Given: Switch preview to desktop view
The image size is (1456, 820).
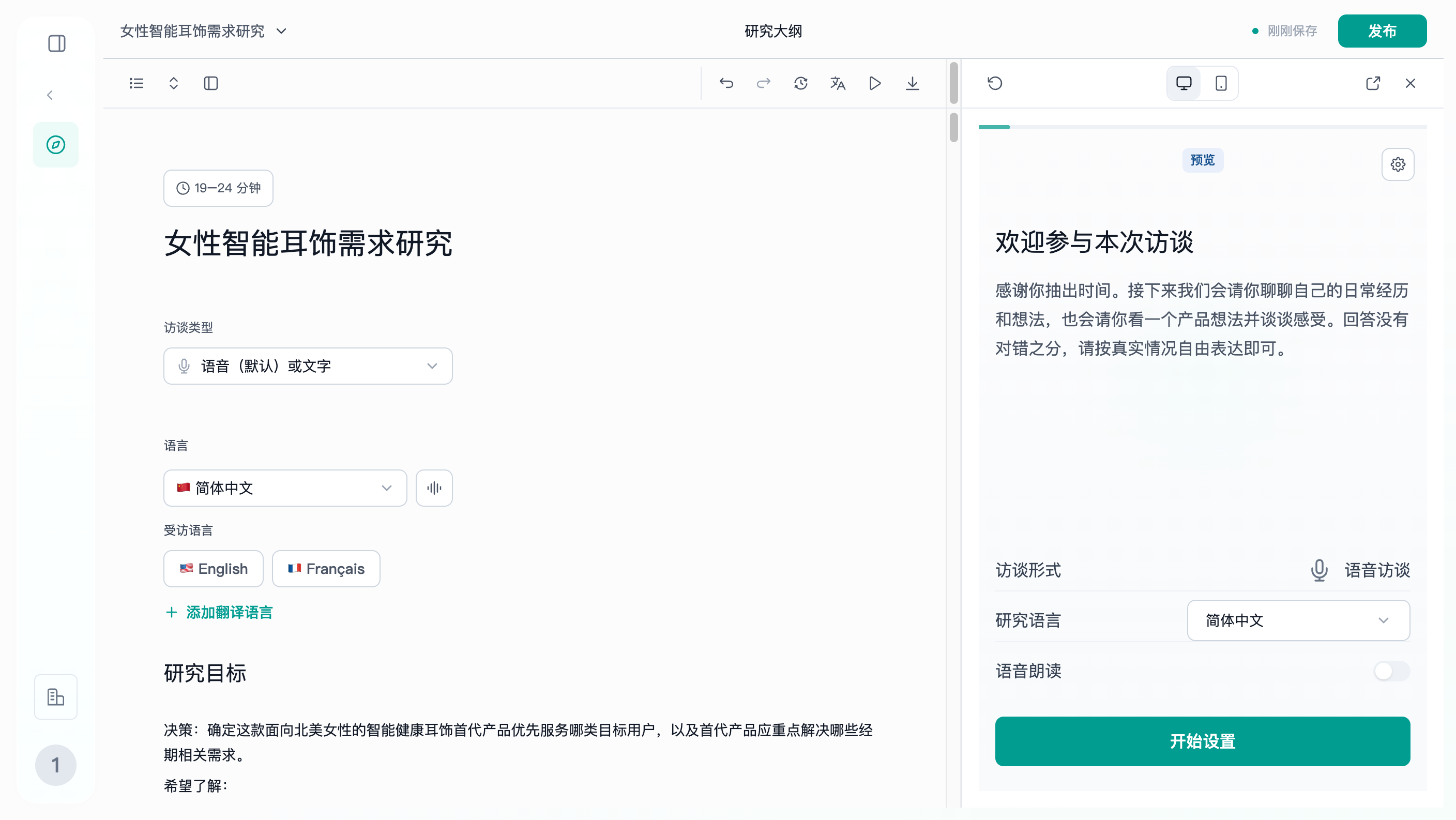Looking at the screenshot, I should (1184, 84).
